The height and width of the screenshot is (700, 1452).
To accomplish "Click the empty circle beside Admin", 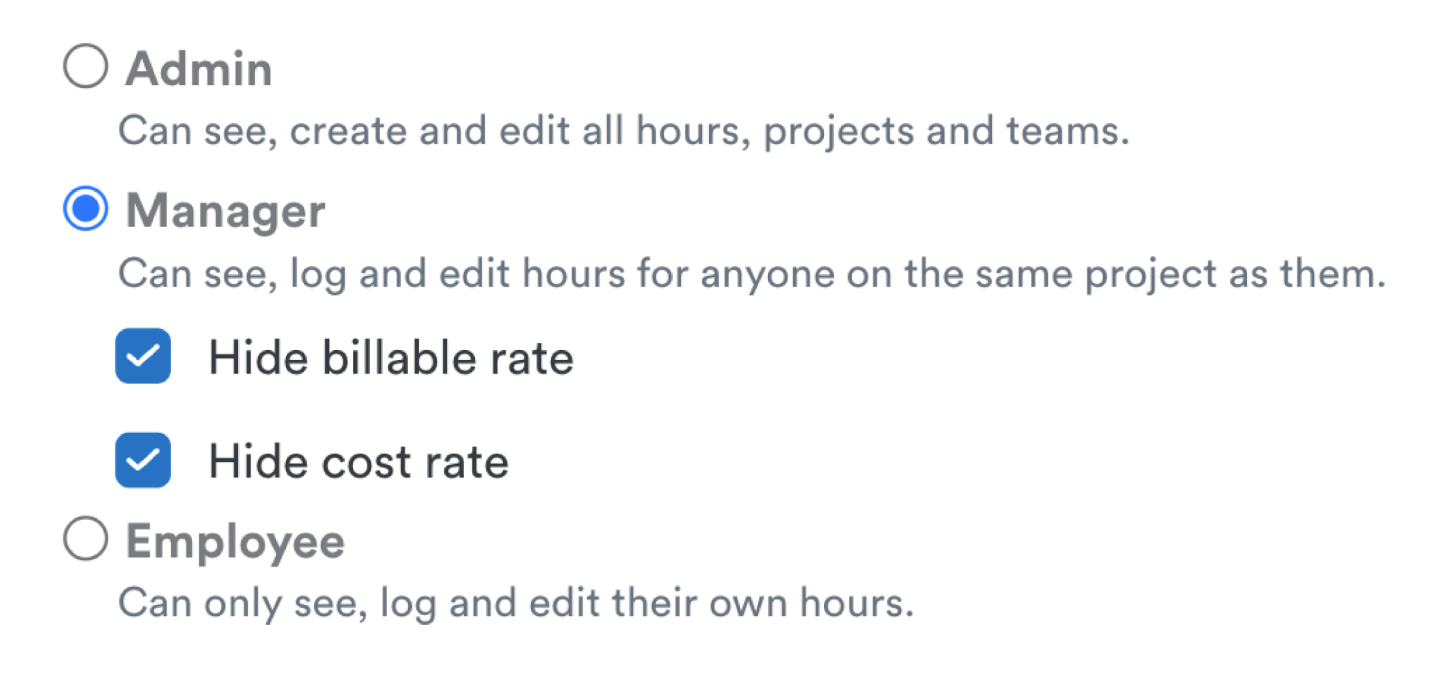I will (85, 68).
